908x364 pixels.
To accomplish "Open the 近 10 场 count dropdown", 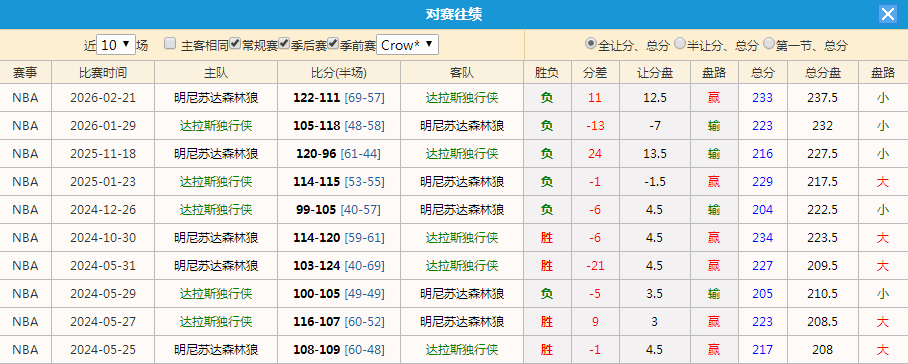I will coord(116,45).
